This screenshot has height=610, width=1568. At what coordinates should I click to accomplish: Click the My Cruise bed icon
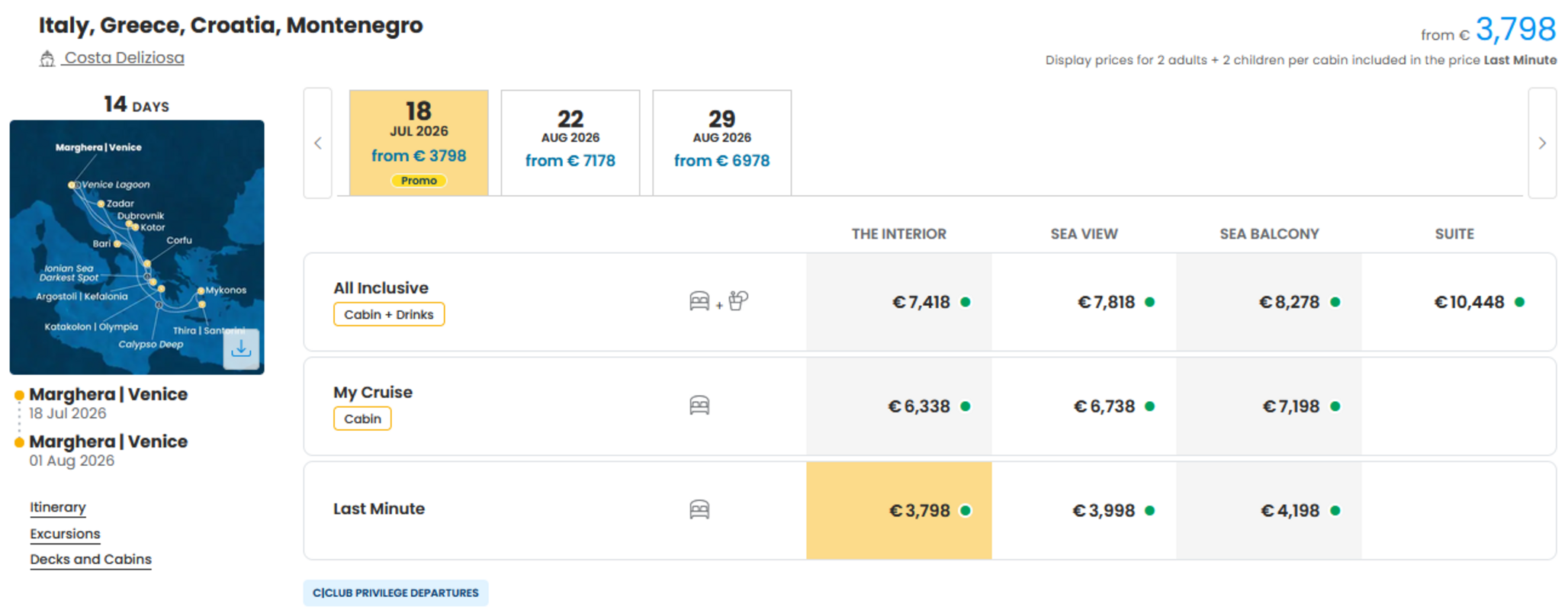click(699, 406)
